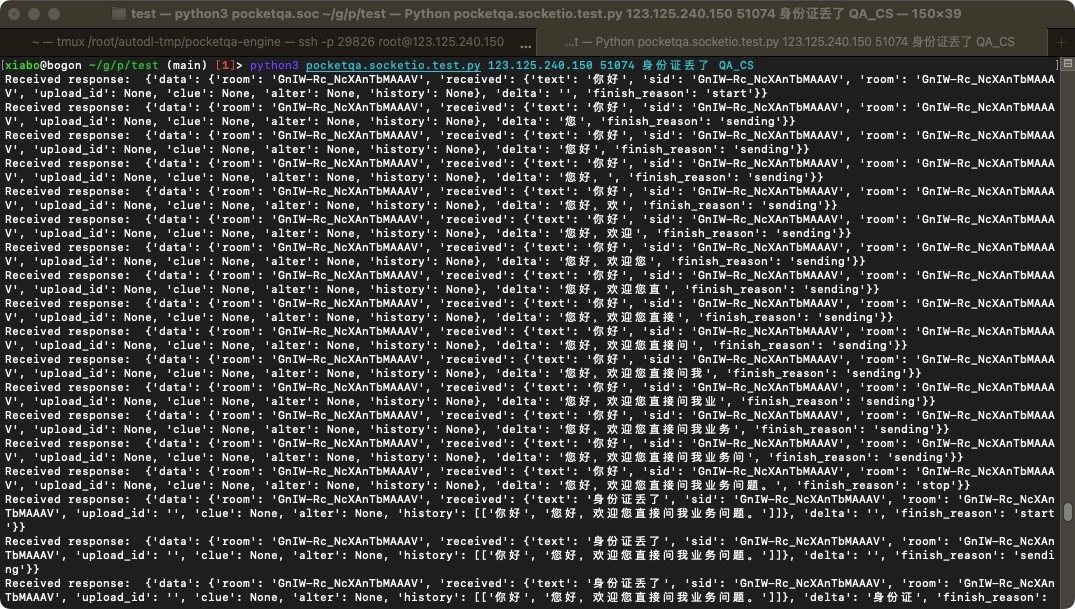Open a new tab with the plus button
Viewport: 1075px width, 609px height.
tap(1061, 42)
